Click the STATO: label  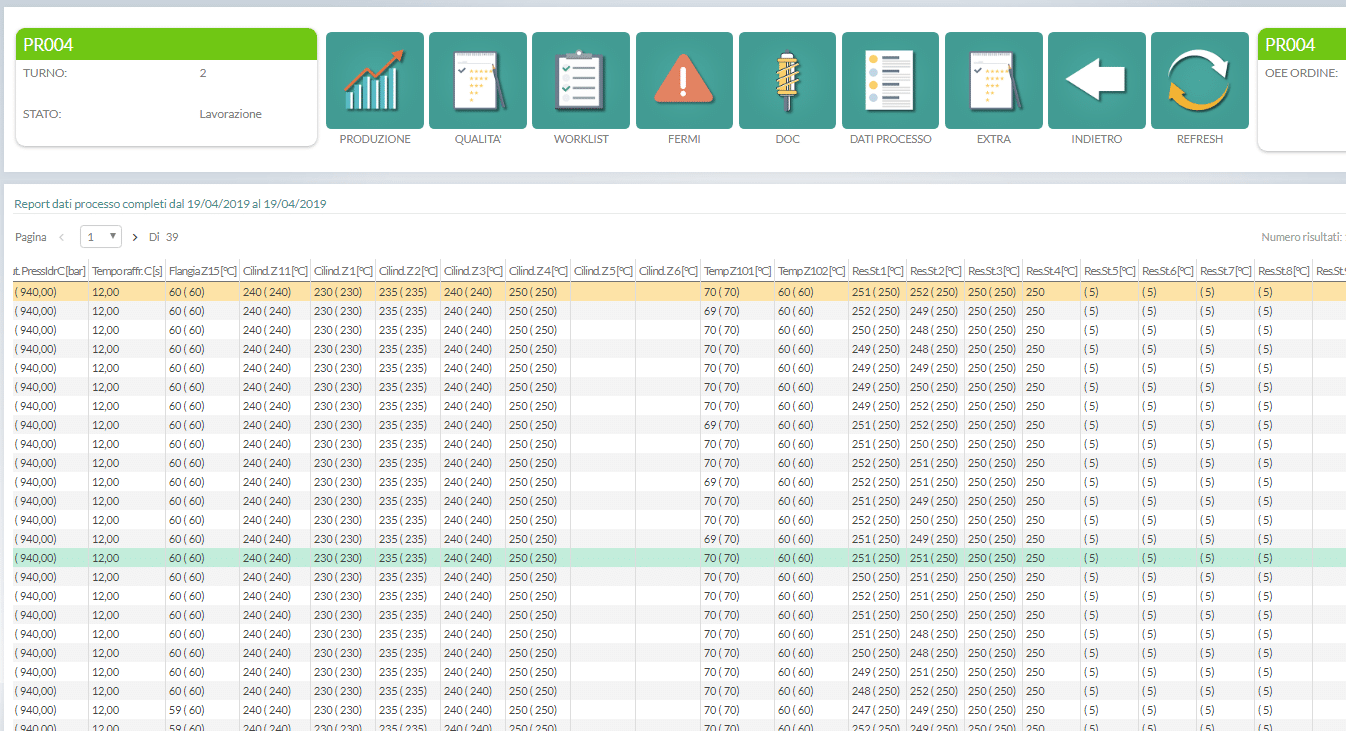pos(42,114)
